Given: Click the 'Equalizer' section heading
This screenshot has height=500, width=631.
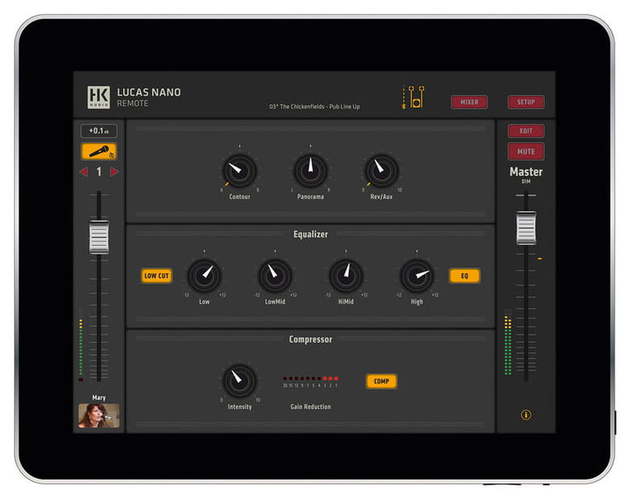Looking at the screenshot, I should click(310, 234).
